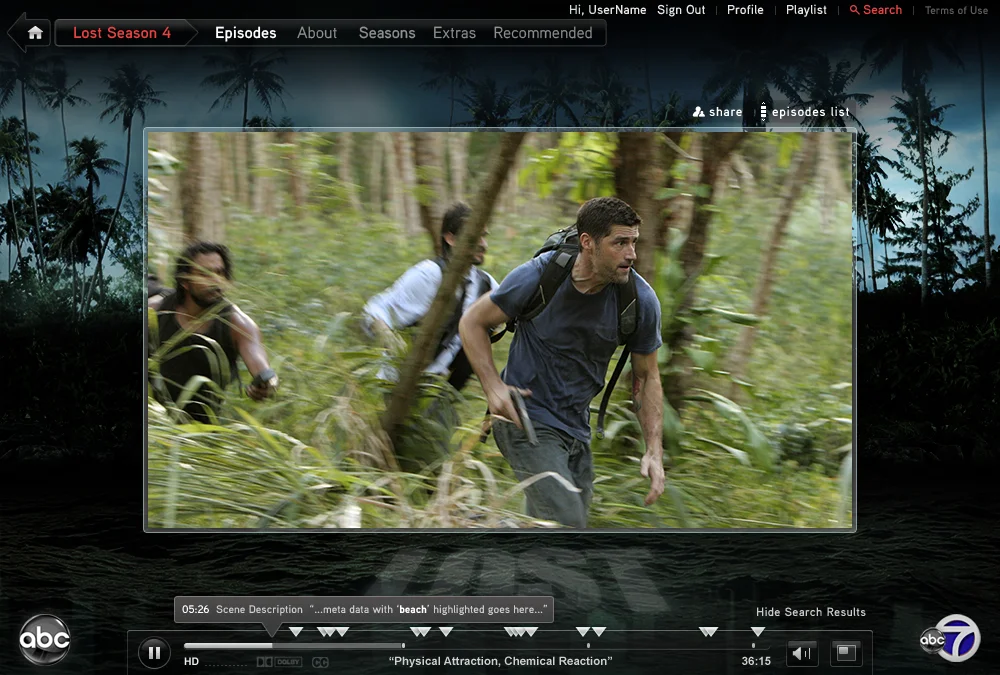
Task: Toggle HD quality
Action: (191, 662)
